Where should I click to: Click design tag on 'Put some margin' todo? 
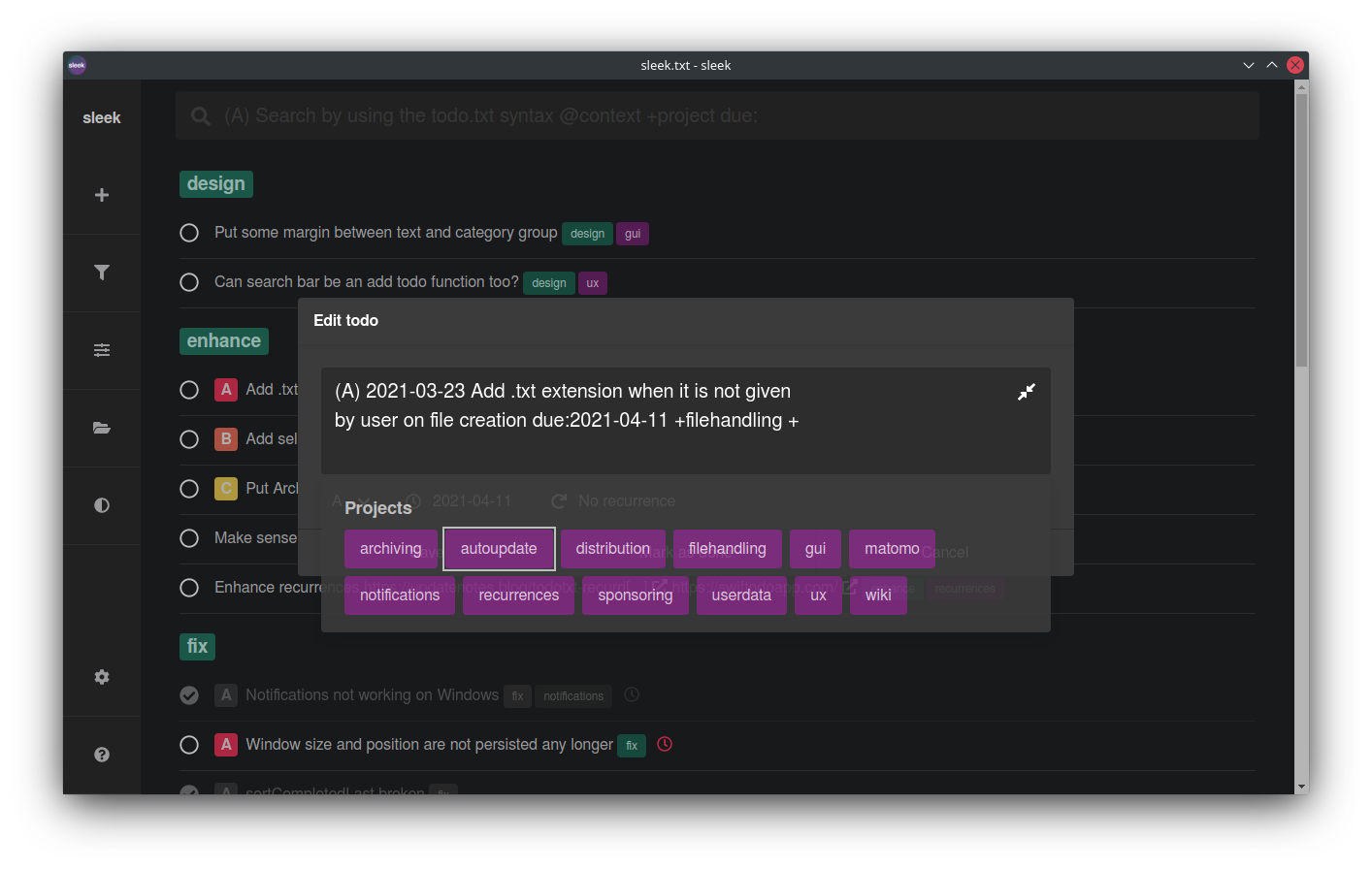click(587, 234)
